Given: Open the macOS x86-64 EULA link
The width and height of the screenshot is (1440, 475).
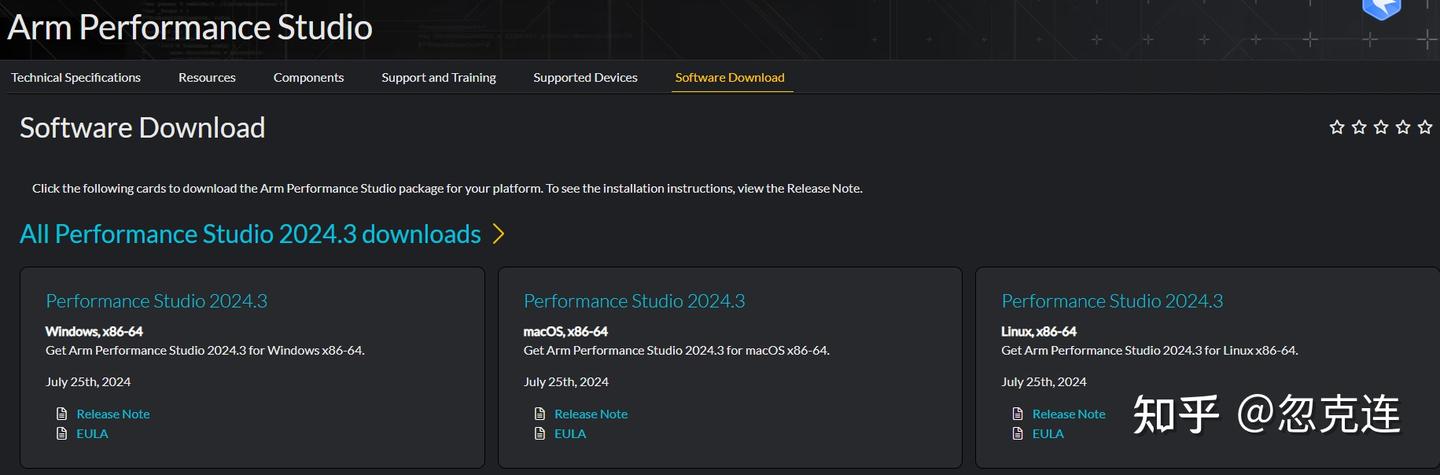Looking at the screenshot, I should 570,433.
